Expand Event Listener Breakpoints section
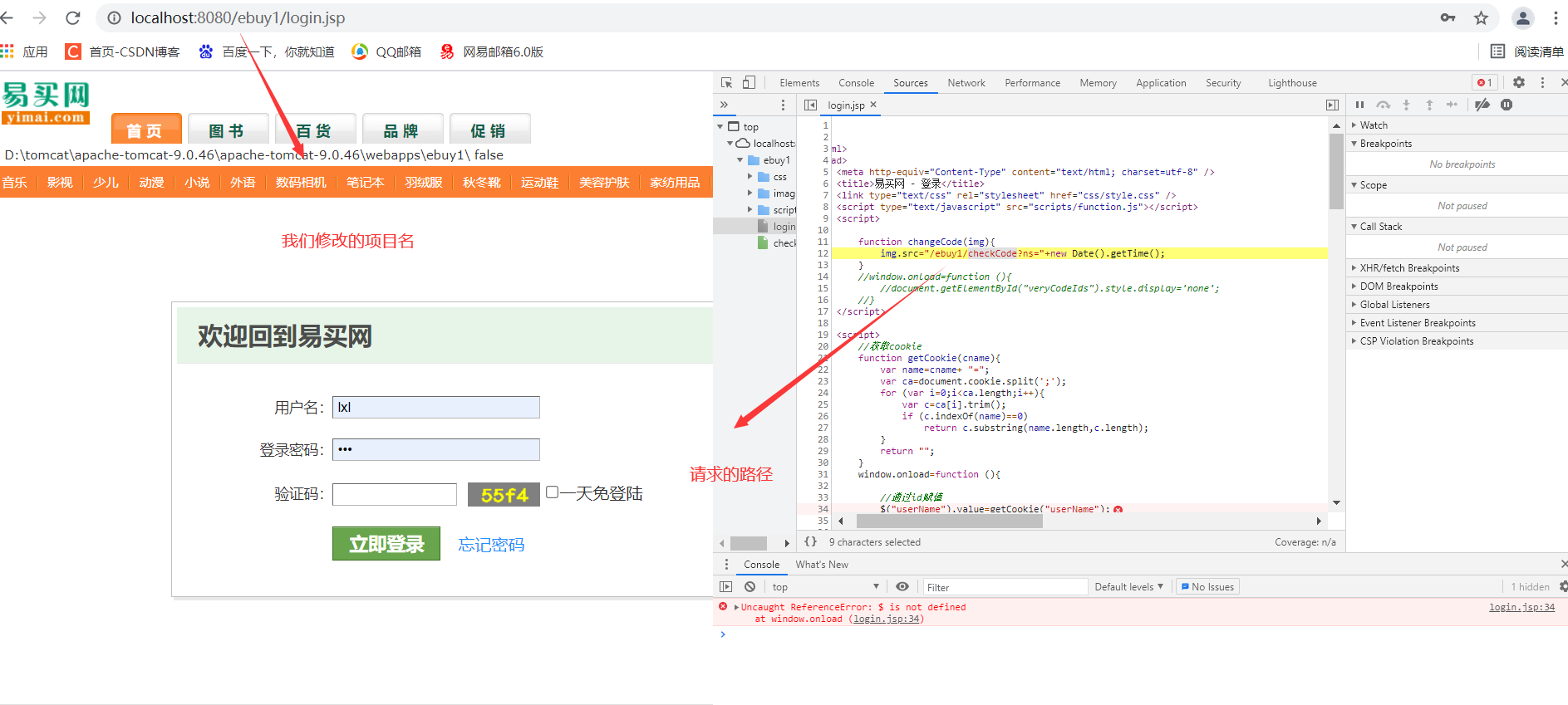This screenshot has height=705, width=1568. 1457,323
